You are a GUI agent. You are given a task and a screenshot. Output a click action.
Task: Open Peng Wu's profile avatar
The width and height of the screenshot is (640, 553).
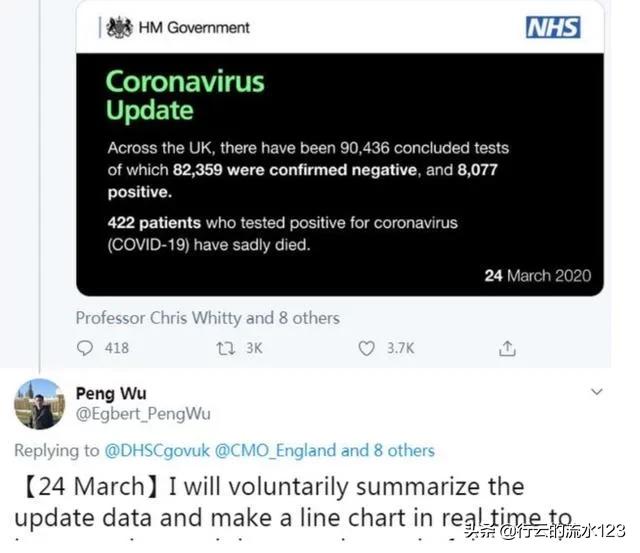point(40,404)
